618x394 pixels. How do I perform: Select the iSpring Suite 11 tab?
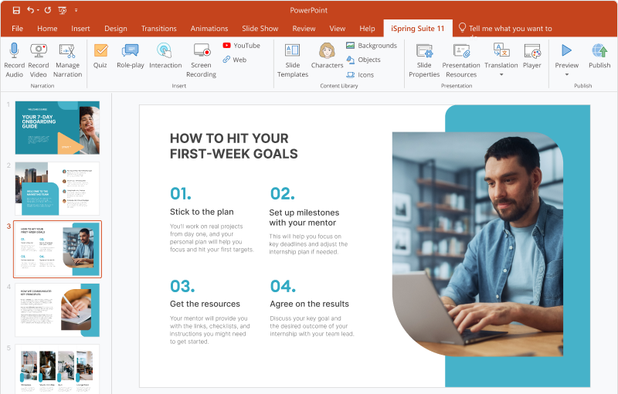417,28
